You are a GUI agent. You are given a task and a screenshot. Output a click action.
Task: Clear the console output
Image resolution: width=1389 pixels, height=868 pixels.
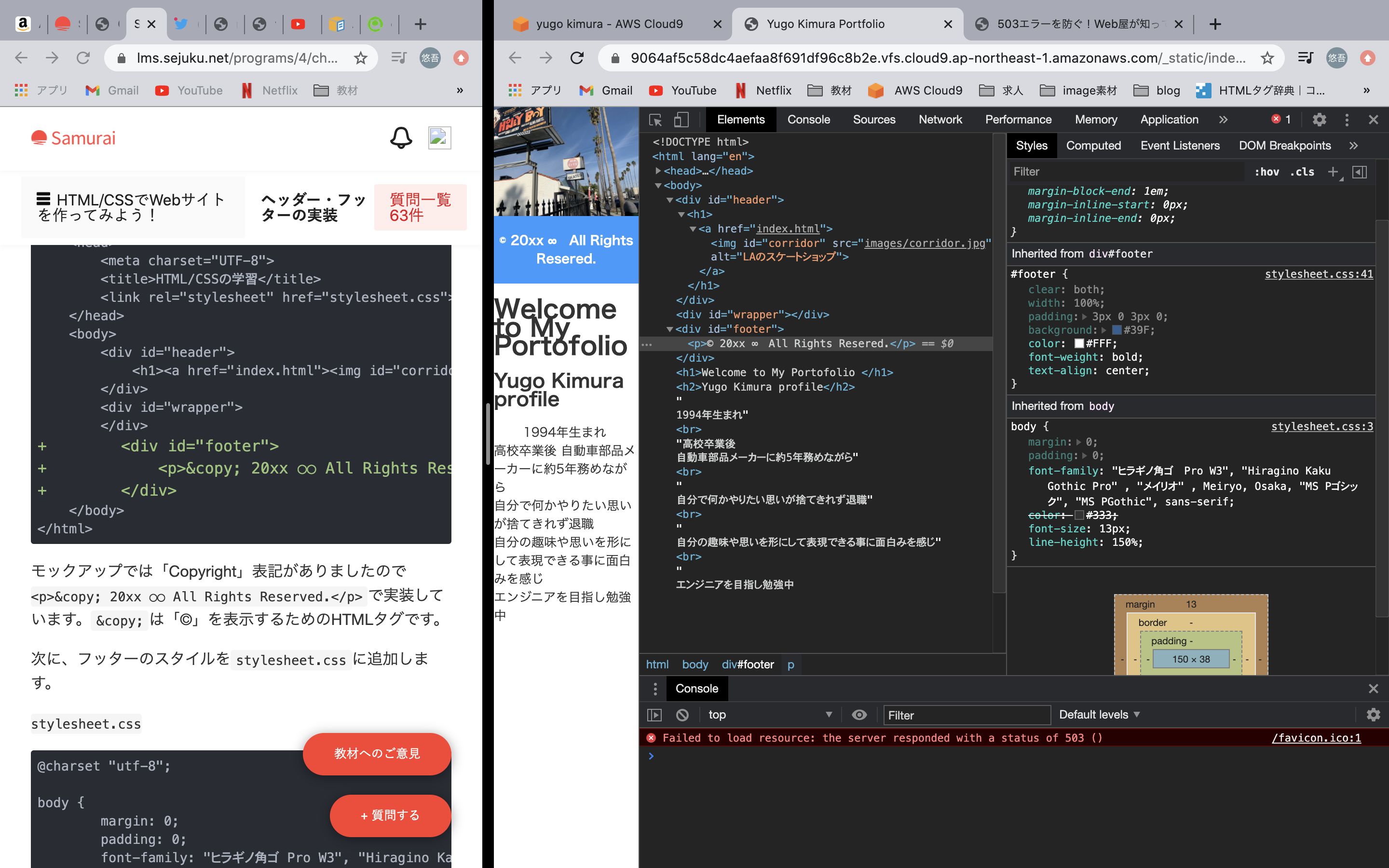[x=683, y=715]
